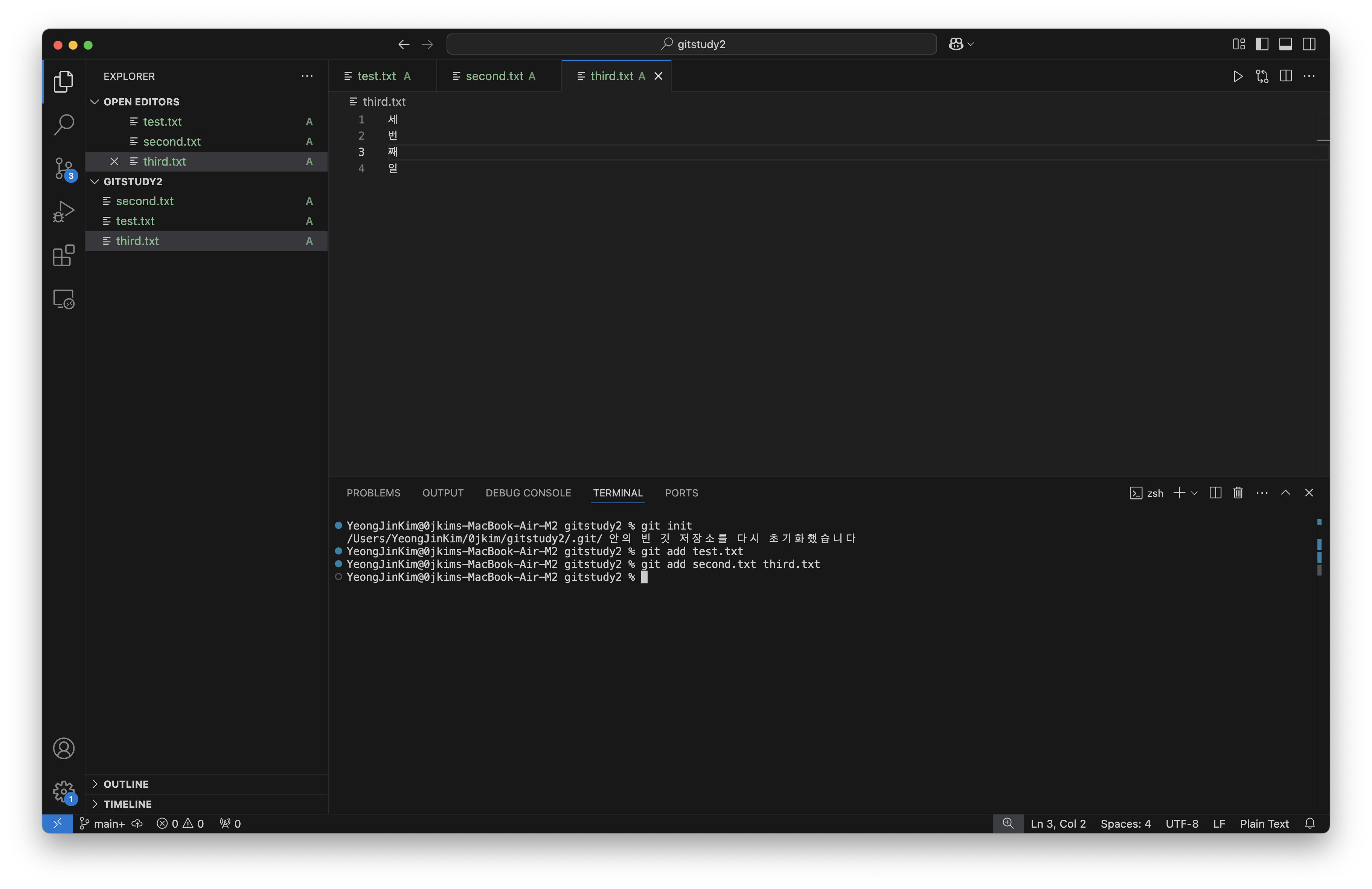
Task: Open the PROBLEMS panel tab
Action: pyautogui.click(x=373, y=493)
